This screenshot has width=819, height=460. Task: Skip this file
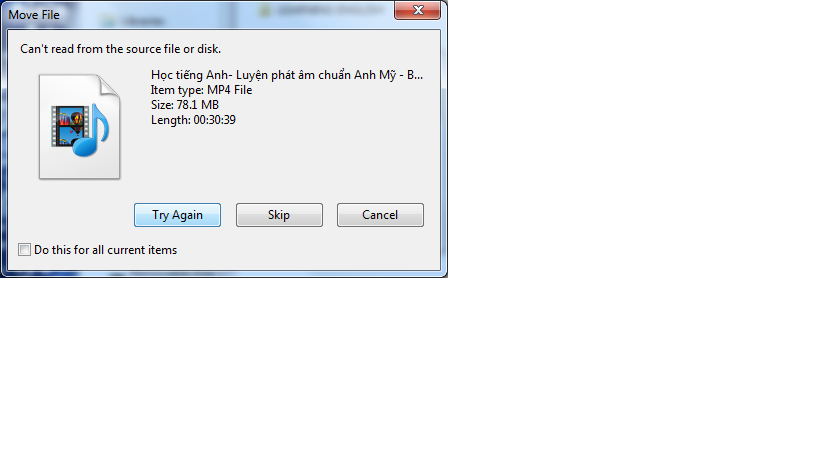(x=279, y=215)
